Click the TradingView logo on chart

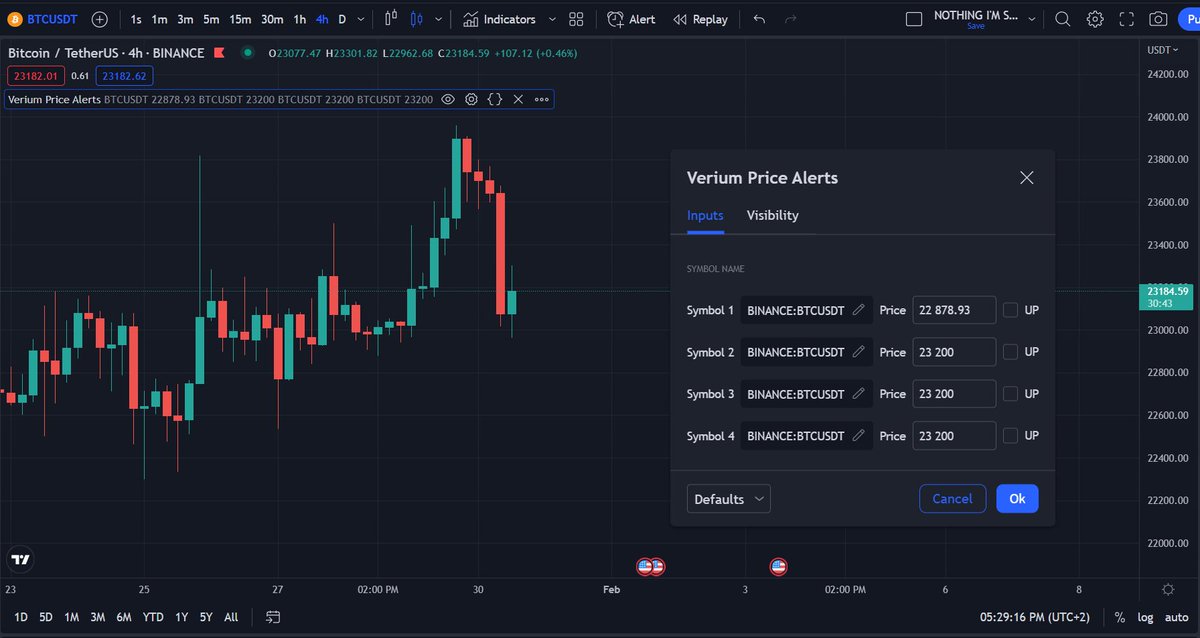coord(19,560)
